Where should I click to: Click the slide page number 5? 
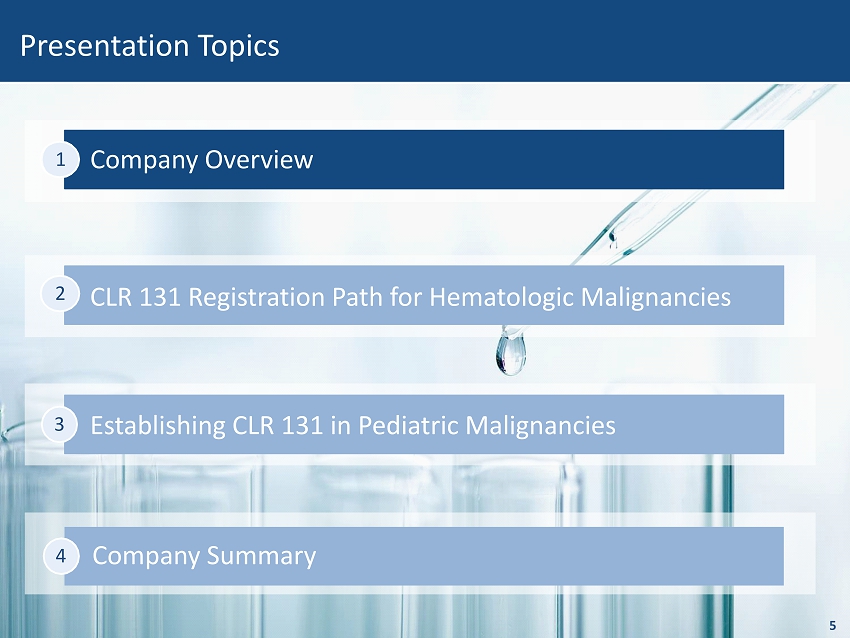[x=832, y=626]
